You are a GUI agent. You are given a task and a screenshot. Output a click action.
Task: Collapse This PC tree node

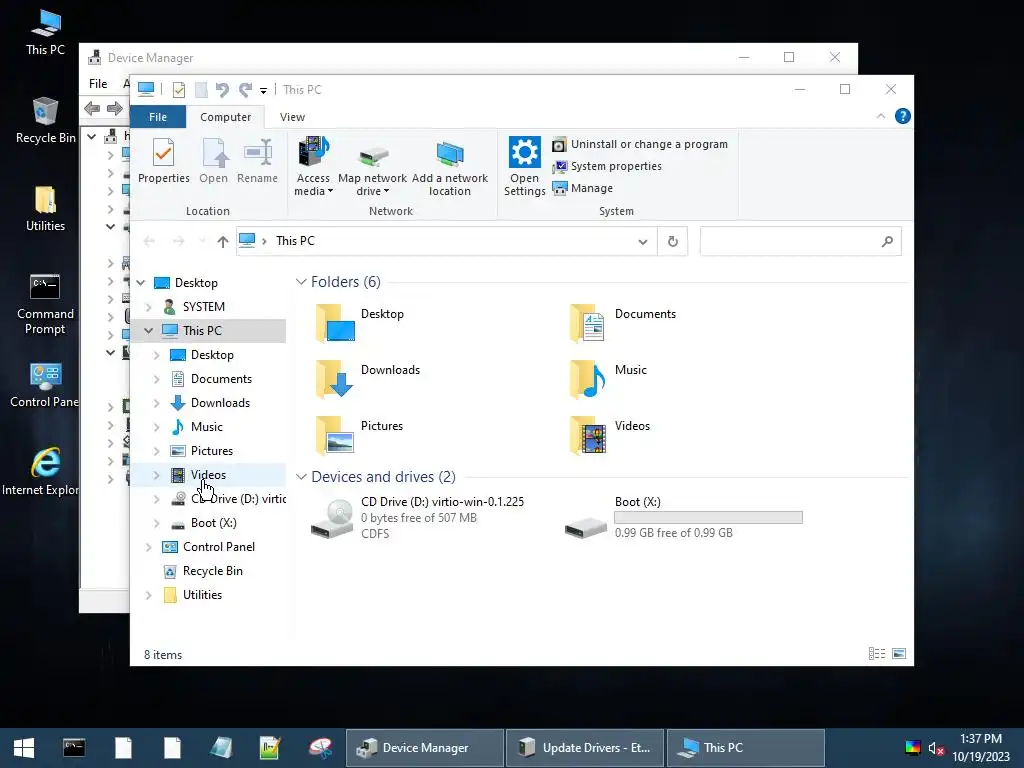point(149,330)
